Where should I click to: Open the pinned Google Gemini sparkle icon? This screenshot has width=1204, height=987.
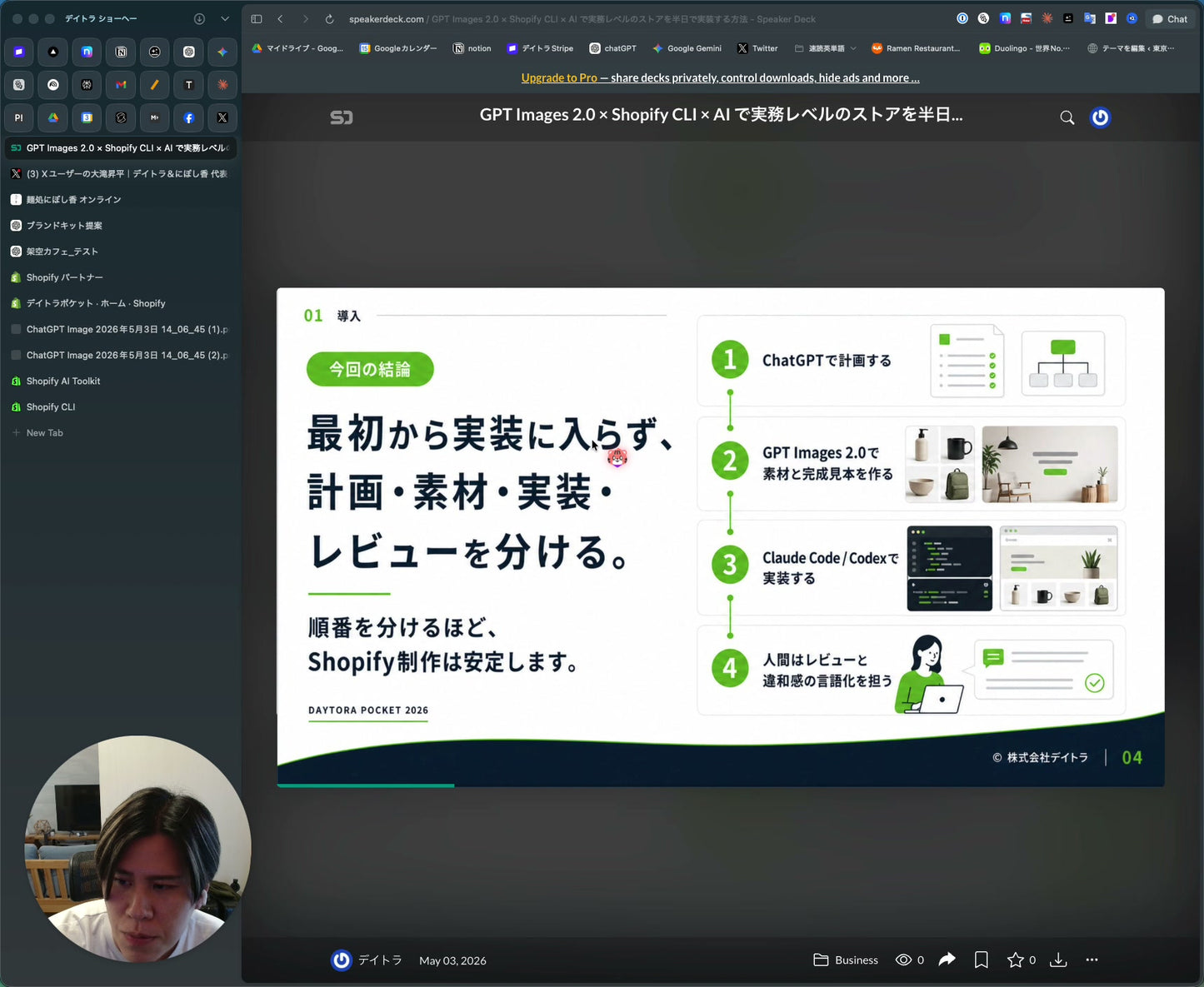click(x=222, y=52)
